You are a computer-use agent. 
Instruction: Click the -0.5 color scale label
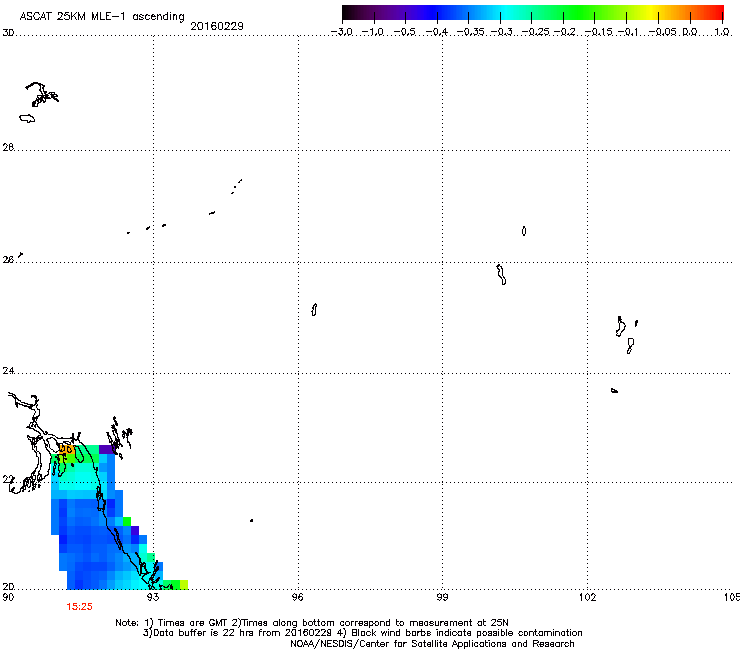(x=404, y=32)
